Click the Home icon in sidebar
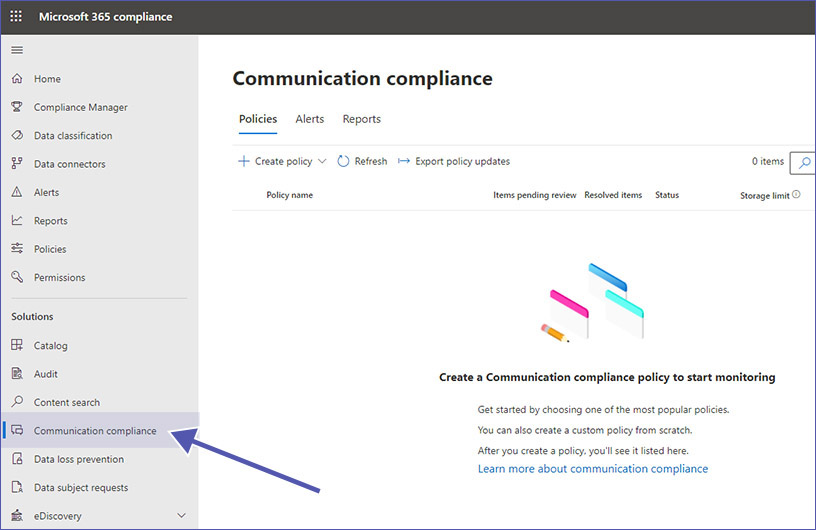 click(x=16, y=79)
